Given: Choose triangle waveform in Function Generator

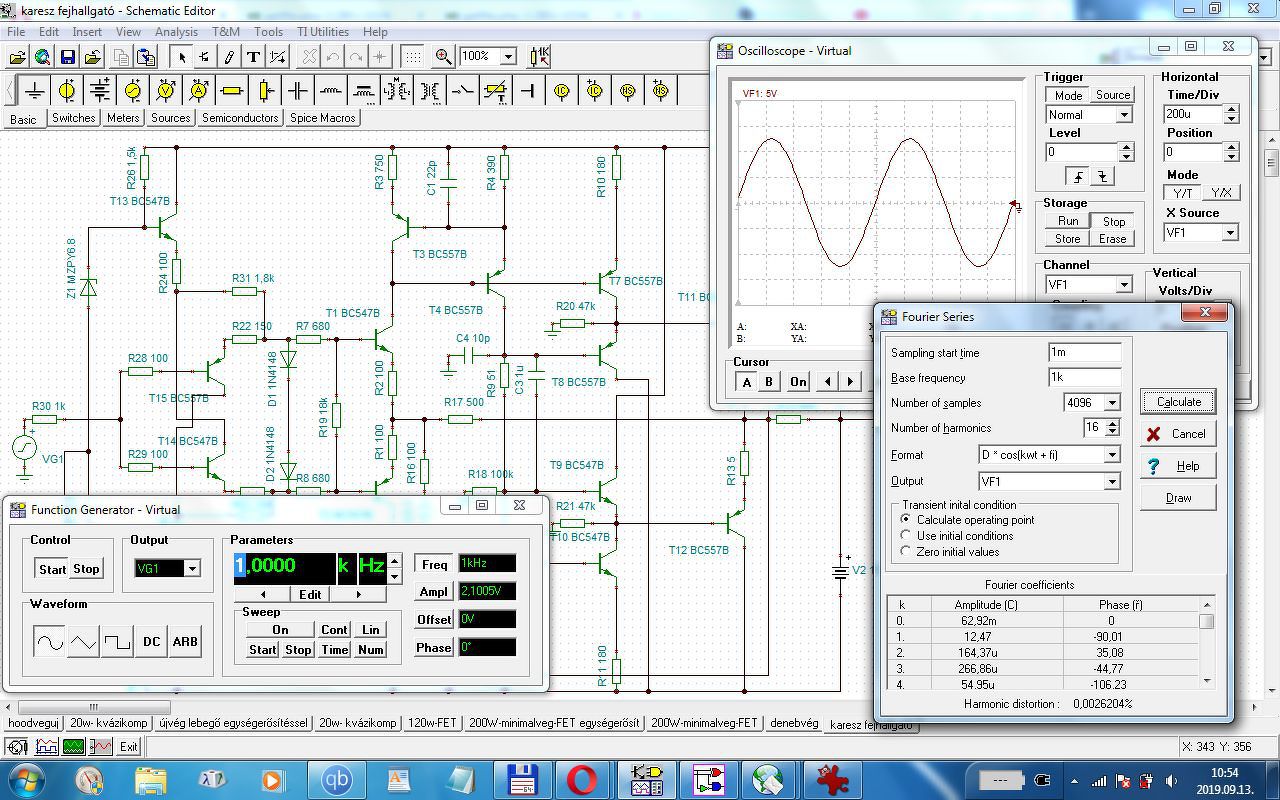Looking at the screenshot, I should pyautogui.click(x=84, y=642).
